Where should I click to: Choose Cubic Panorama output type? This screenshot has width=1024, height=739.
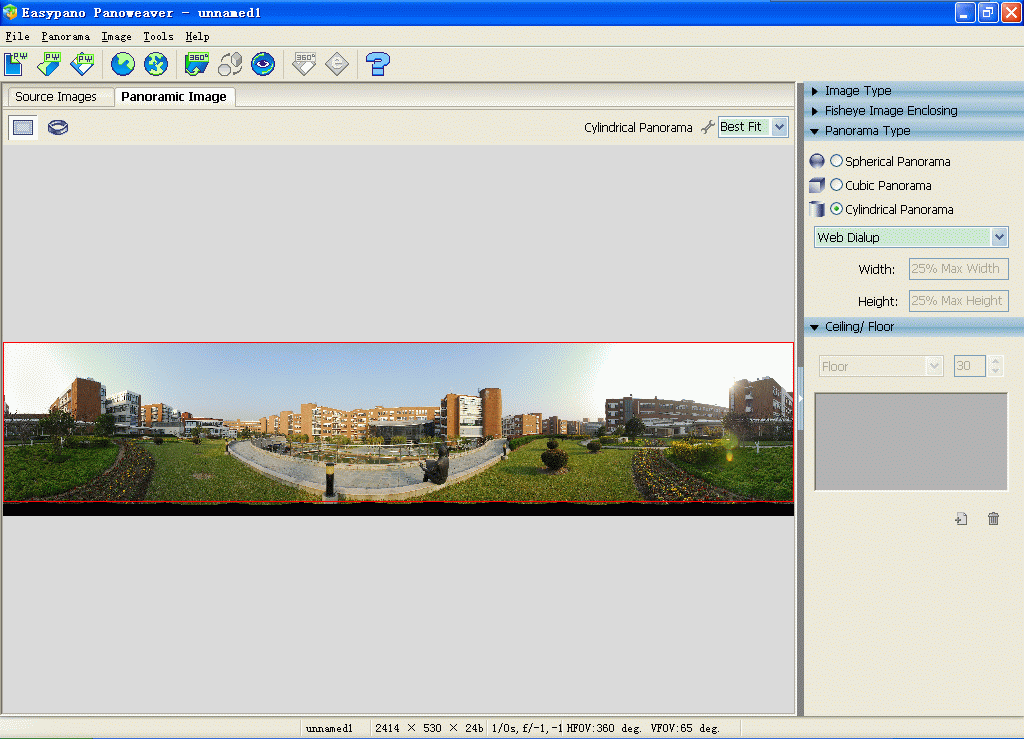[835, 185]
